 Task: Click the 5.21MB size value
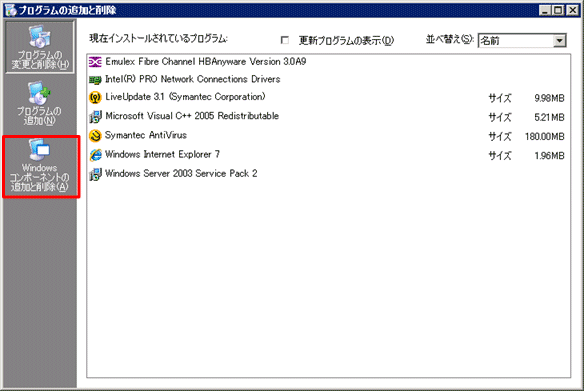click(x=549, y=117)
